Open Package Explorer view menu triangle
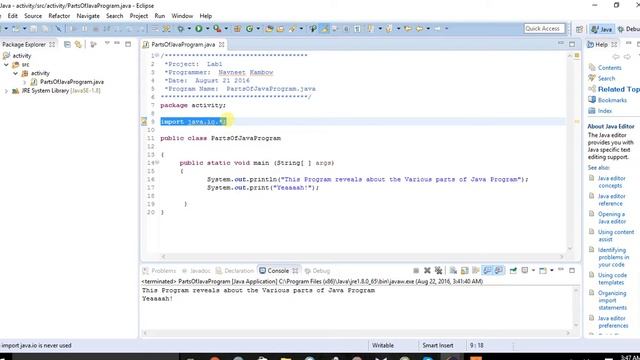640x360 pixels. 107,43
